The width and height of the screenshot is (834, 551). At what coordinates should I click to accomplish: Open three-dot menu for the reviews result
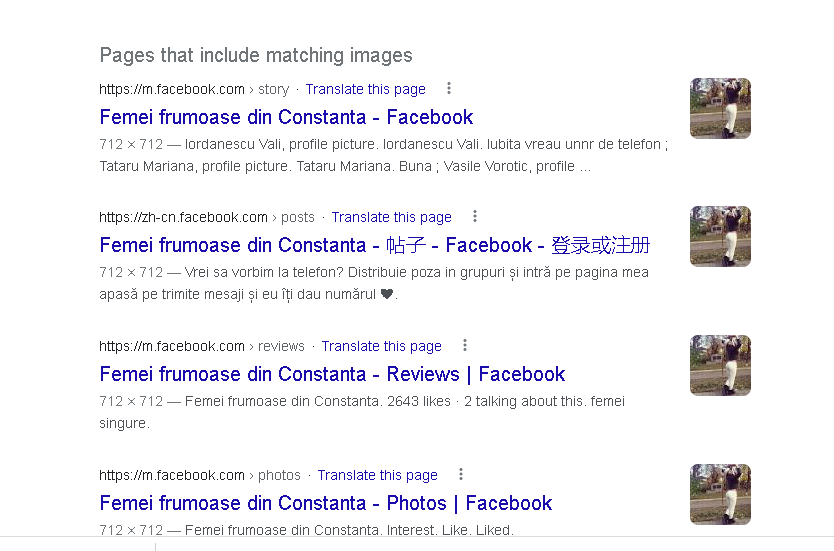[465, 346]
